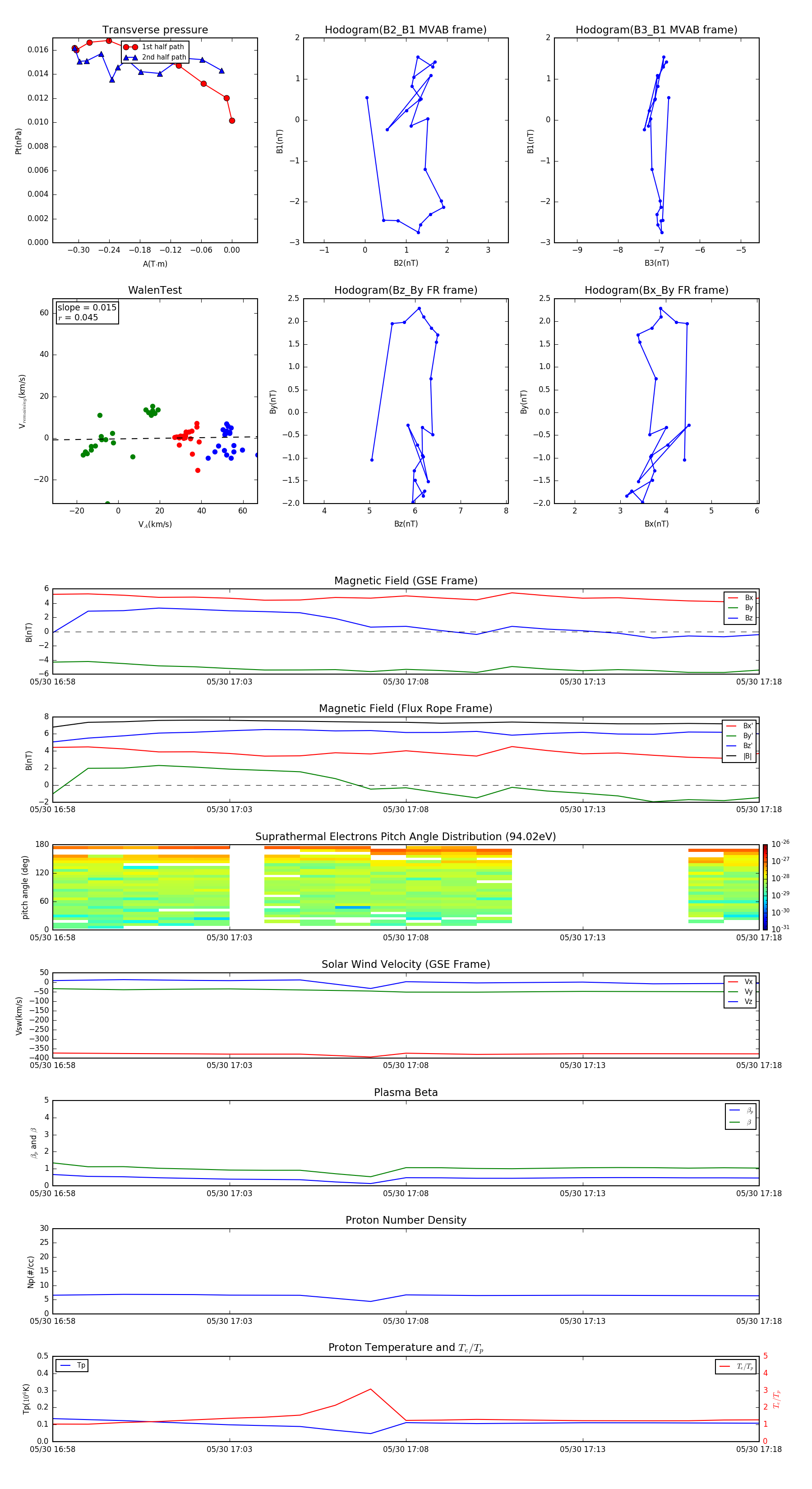Select the "B3(nT)" x-axis label
Viewport: 812px width, 1489px height.
pos(656,263)
